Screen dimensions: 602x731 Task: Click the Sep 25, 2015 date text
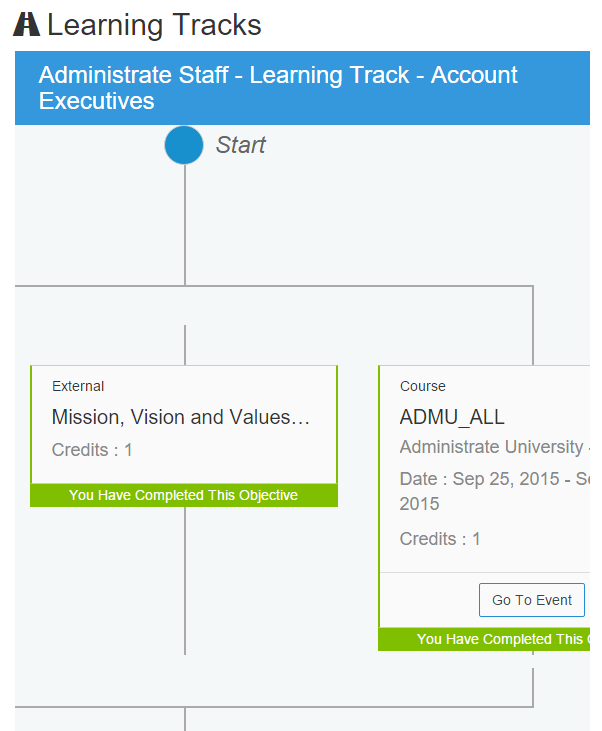[x=494, y=479]
